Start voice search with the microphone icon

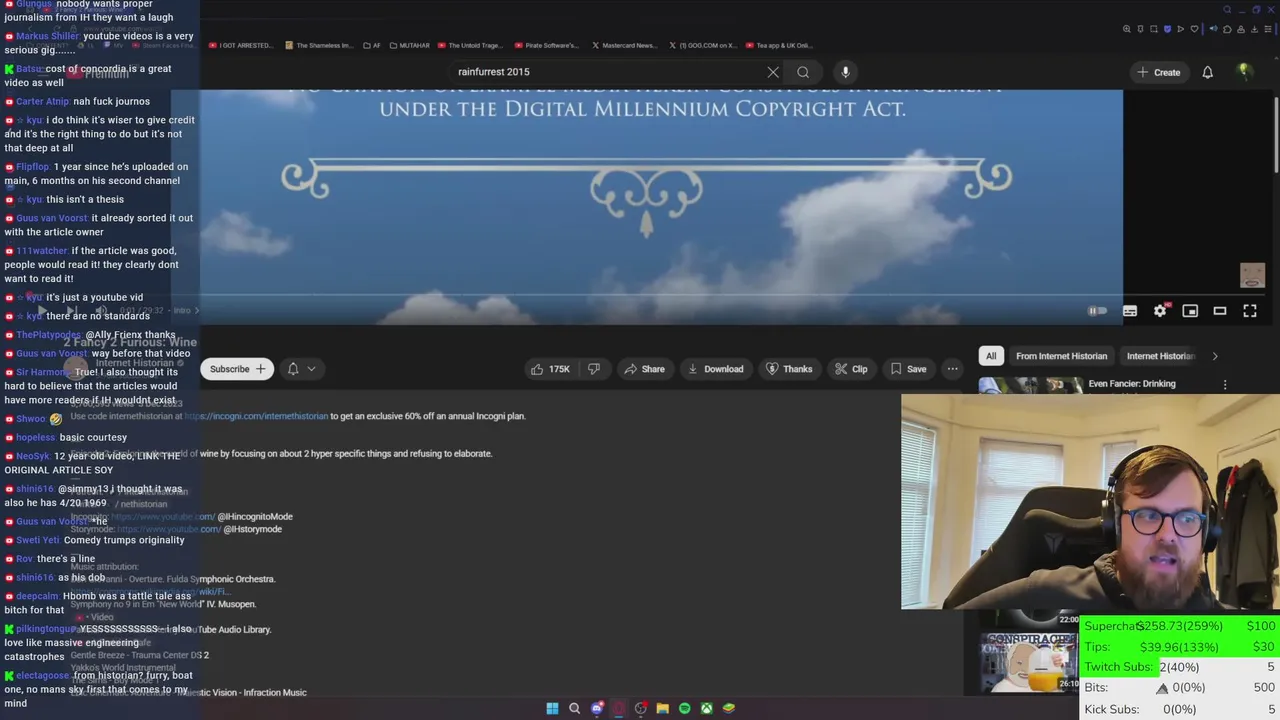pyautogui.click(x=845, y=72)
